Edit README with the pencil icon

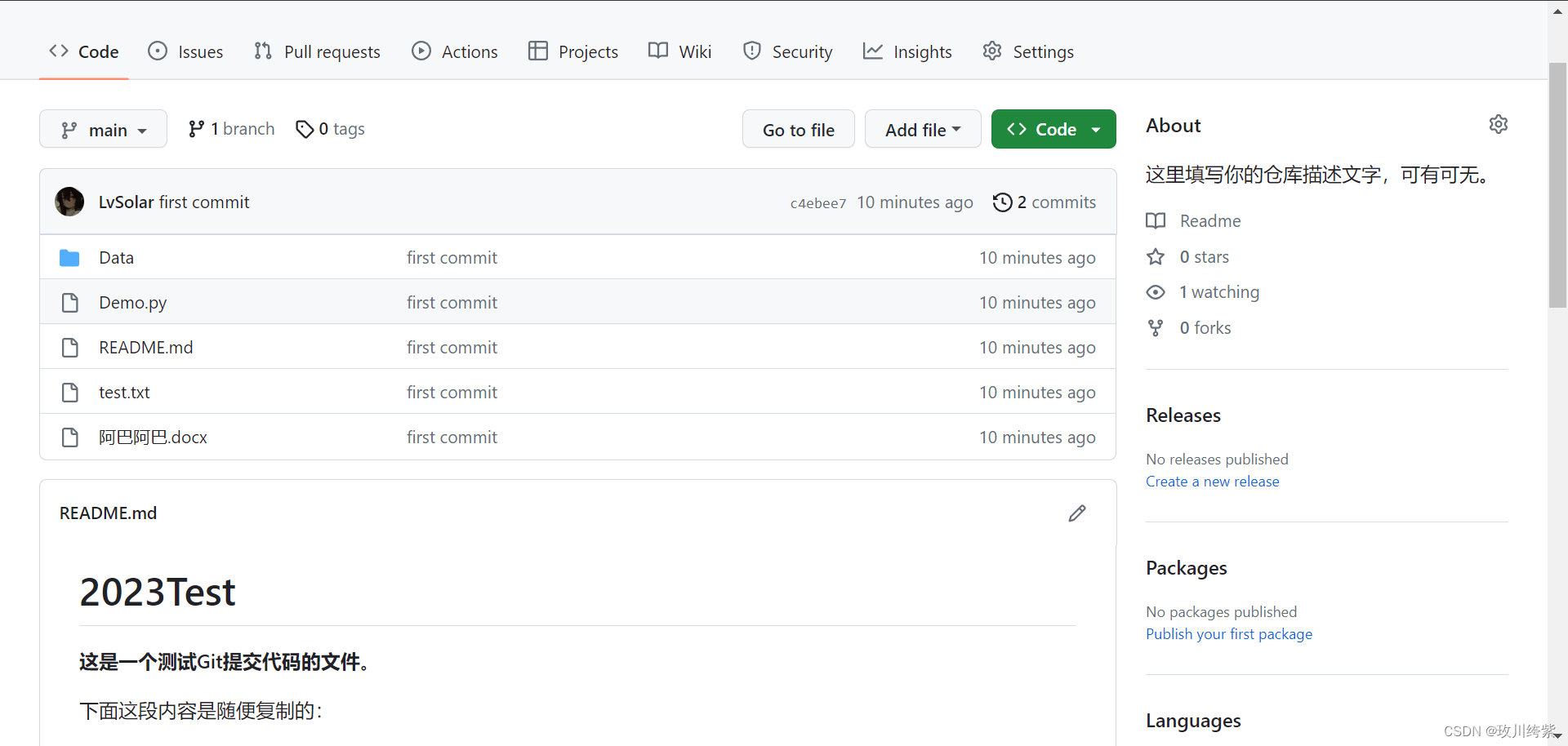[x=1077, y=513]
